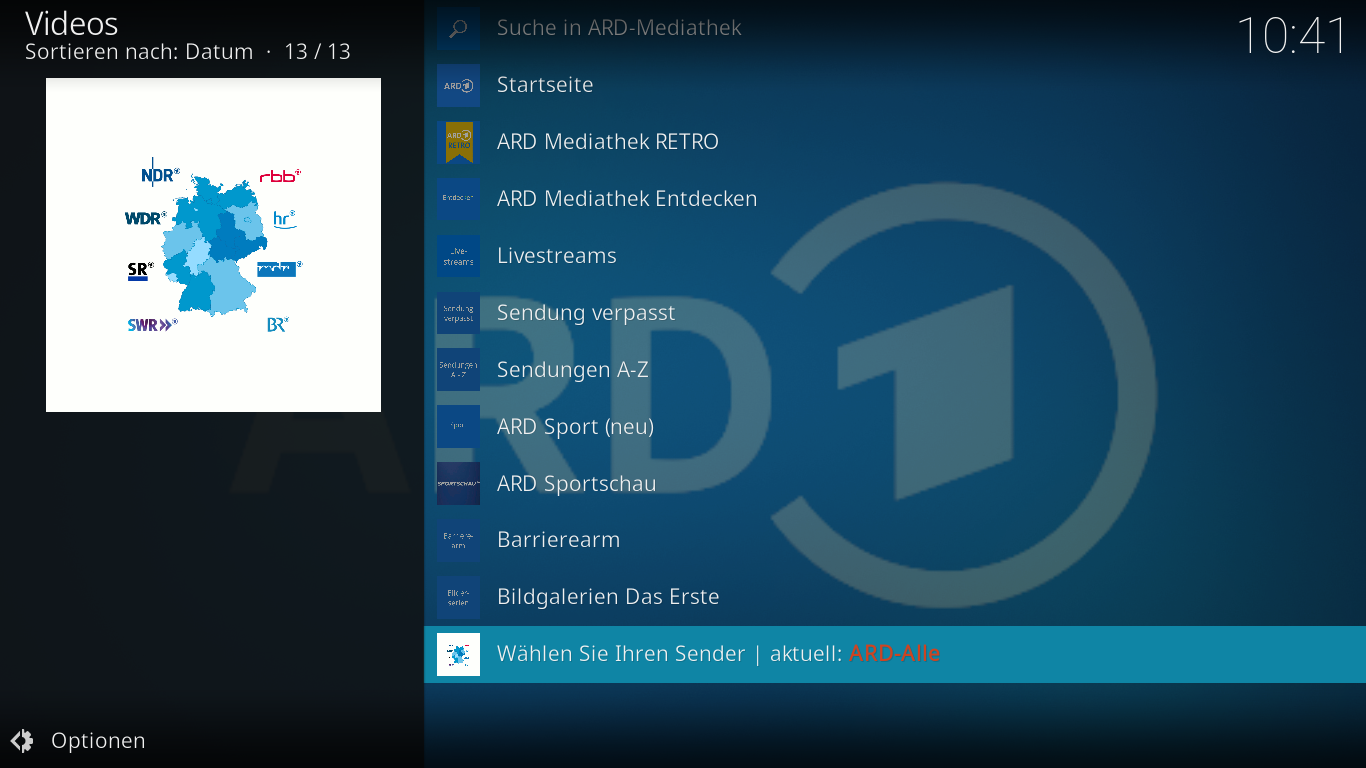Click the ARD logo icon beside Startseite
Image resolution: width=1366 pixels, height=768 pixels.
pyautogui.click(x=458, y=85)
